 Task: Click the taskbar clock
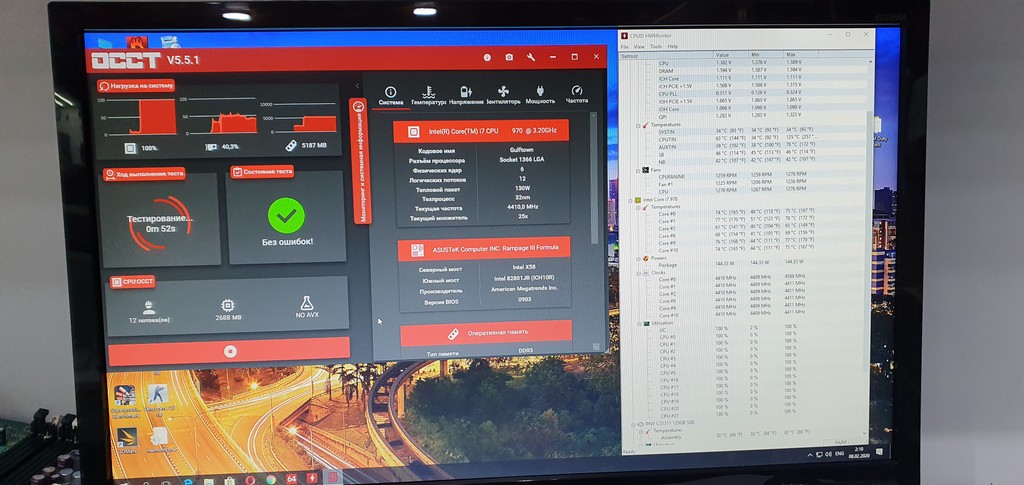pos(859,452)
